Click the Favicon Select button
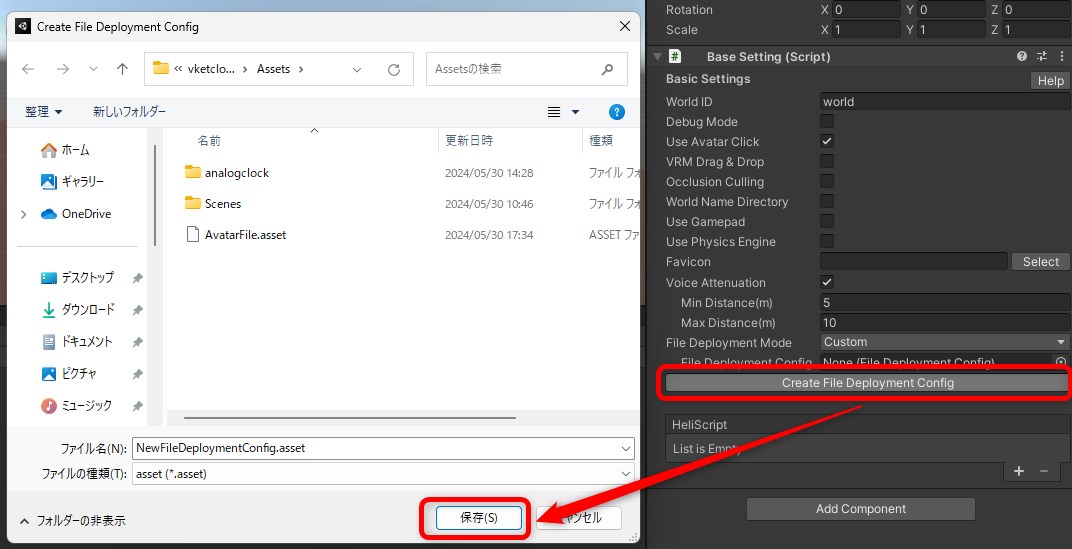This screenshot has width=1072, height=549. click(x=1041, y=261)
